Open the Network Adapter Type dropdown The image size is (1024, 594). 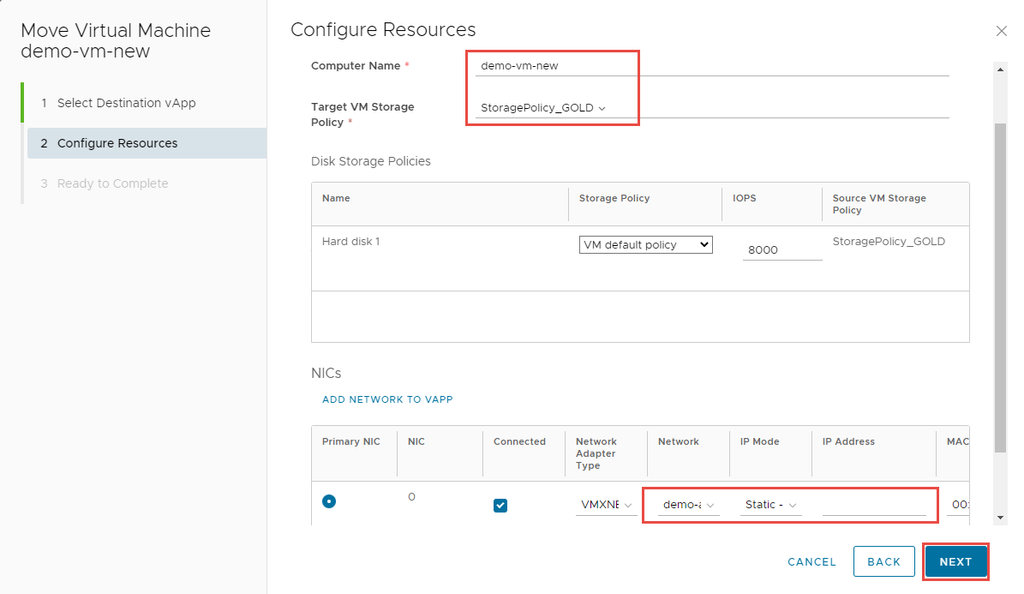(x=606, y=505)
